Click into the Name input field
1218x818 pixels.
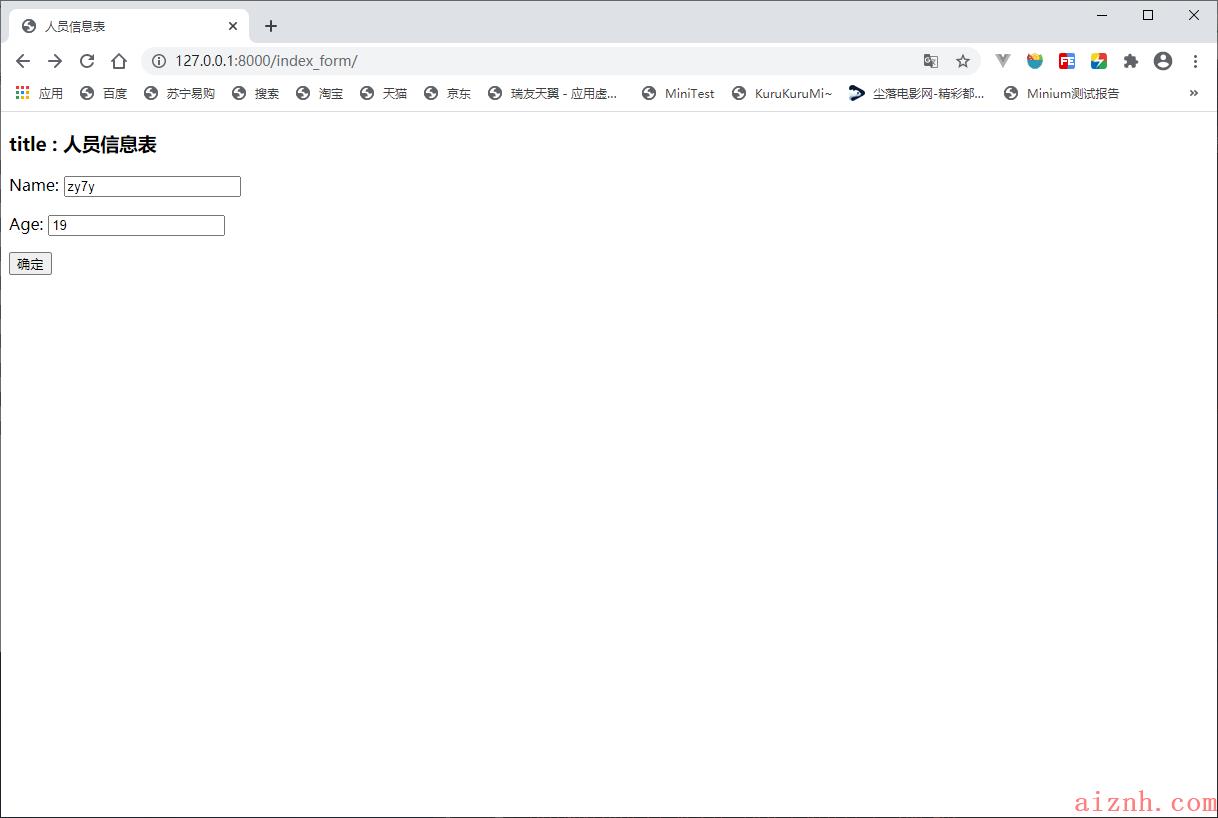click(x=152, y=187)
